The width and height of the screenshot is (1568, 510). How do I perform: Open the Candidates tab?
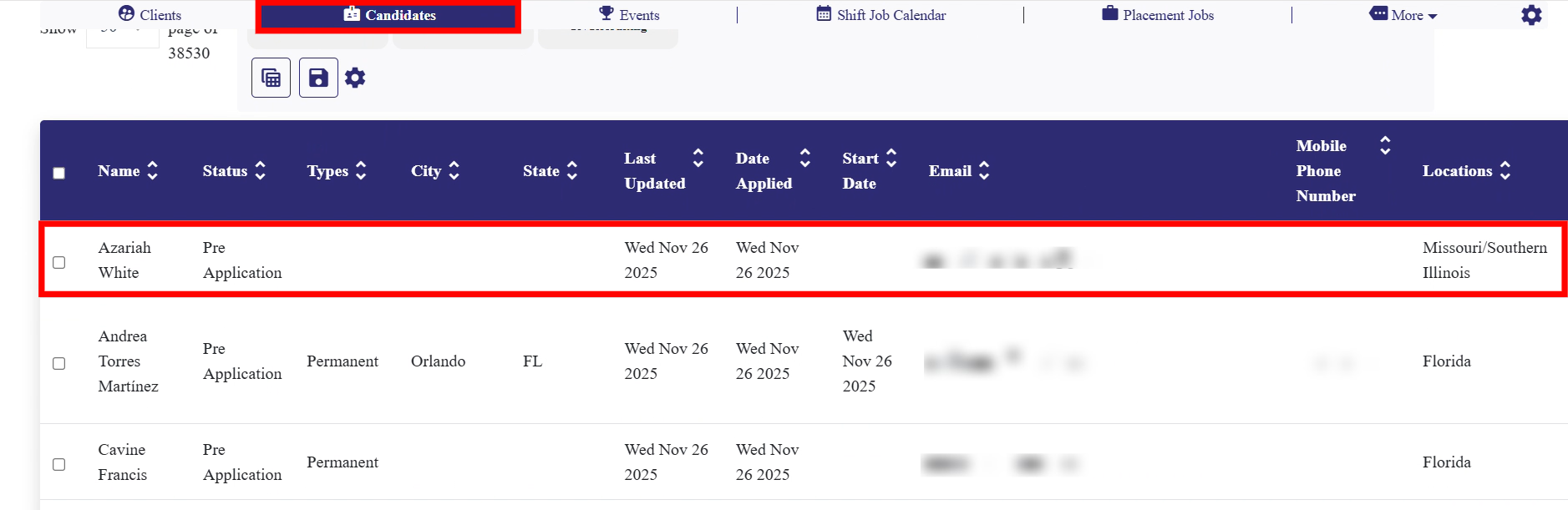coord(388,15)
